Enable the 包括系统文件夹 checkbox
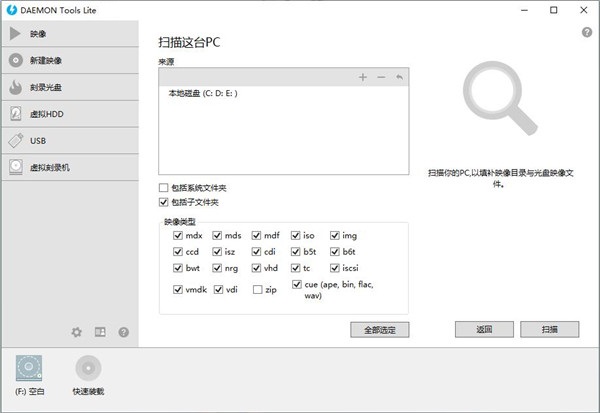This screenshot has height=413, width=600. click(164, 188)
